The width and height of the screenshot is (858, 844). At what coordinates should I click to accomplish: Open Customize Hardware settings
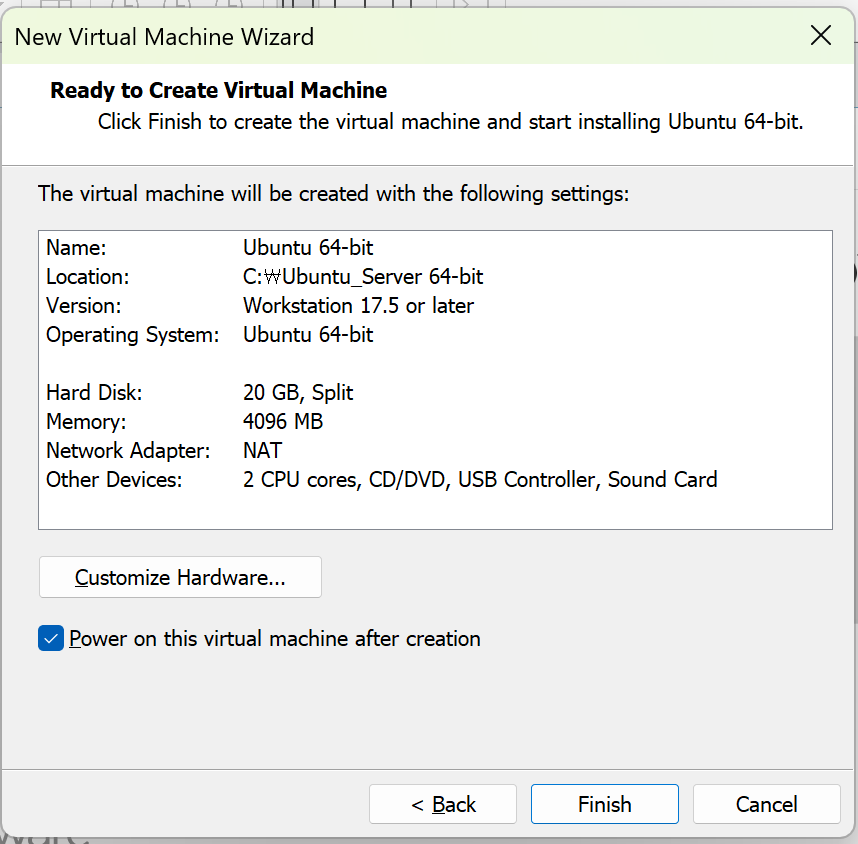(180, 577)
